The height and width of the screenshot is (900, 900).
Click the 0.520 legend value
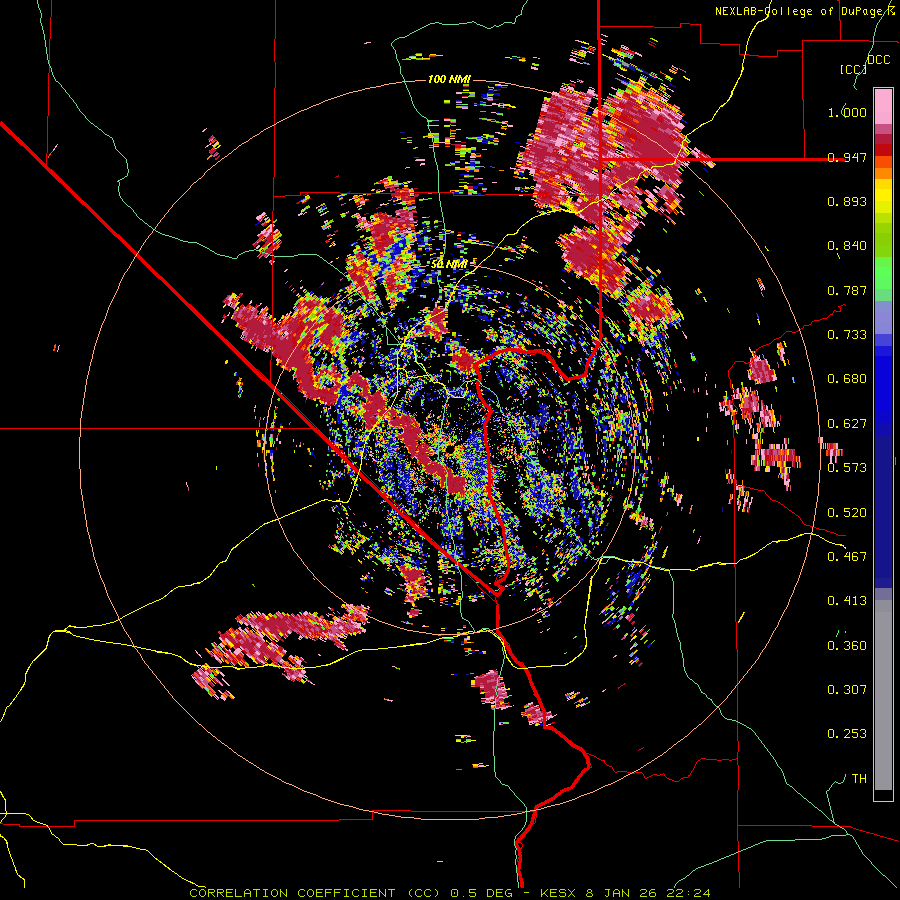click(847, 513)
